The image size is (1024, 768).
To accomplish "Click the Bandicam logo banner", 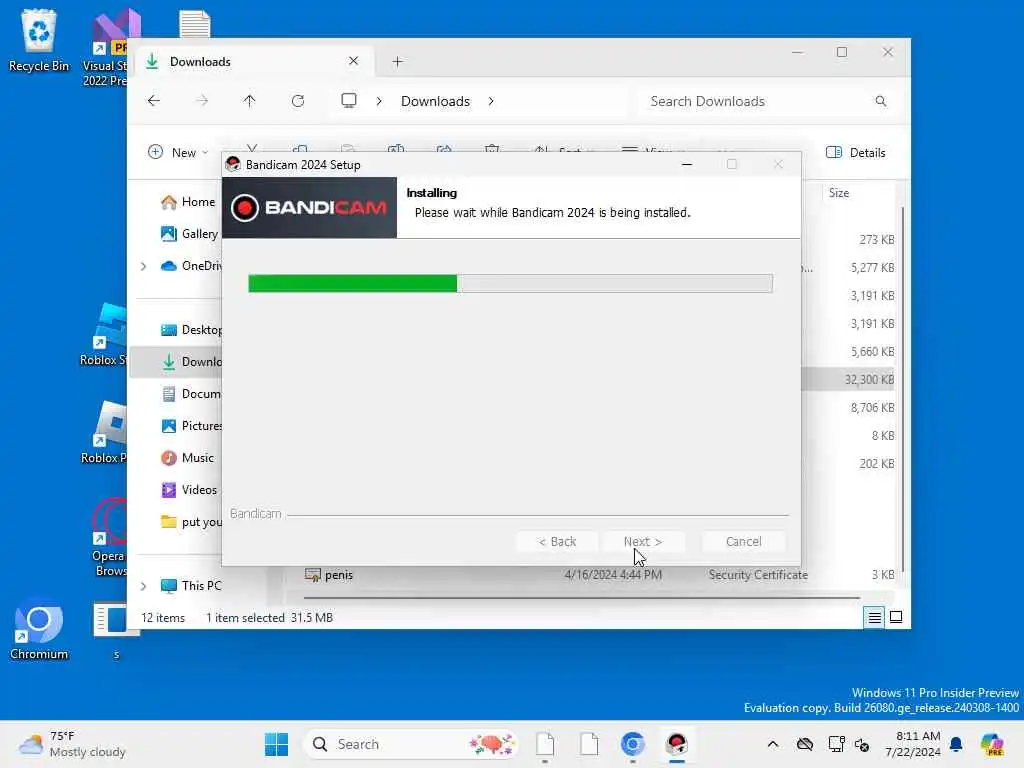I will pos(309,208).
